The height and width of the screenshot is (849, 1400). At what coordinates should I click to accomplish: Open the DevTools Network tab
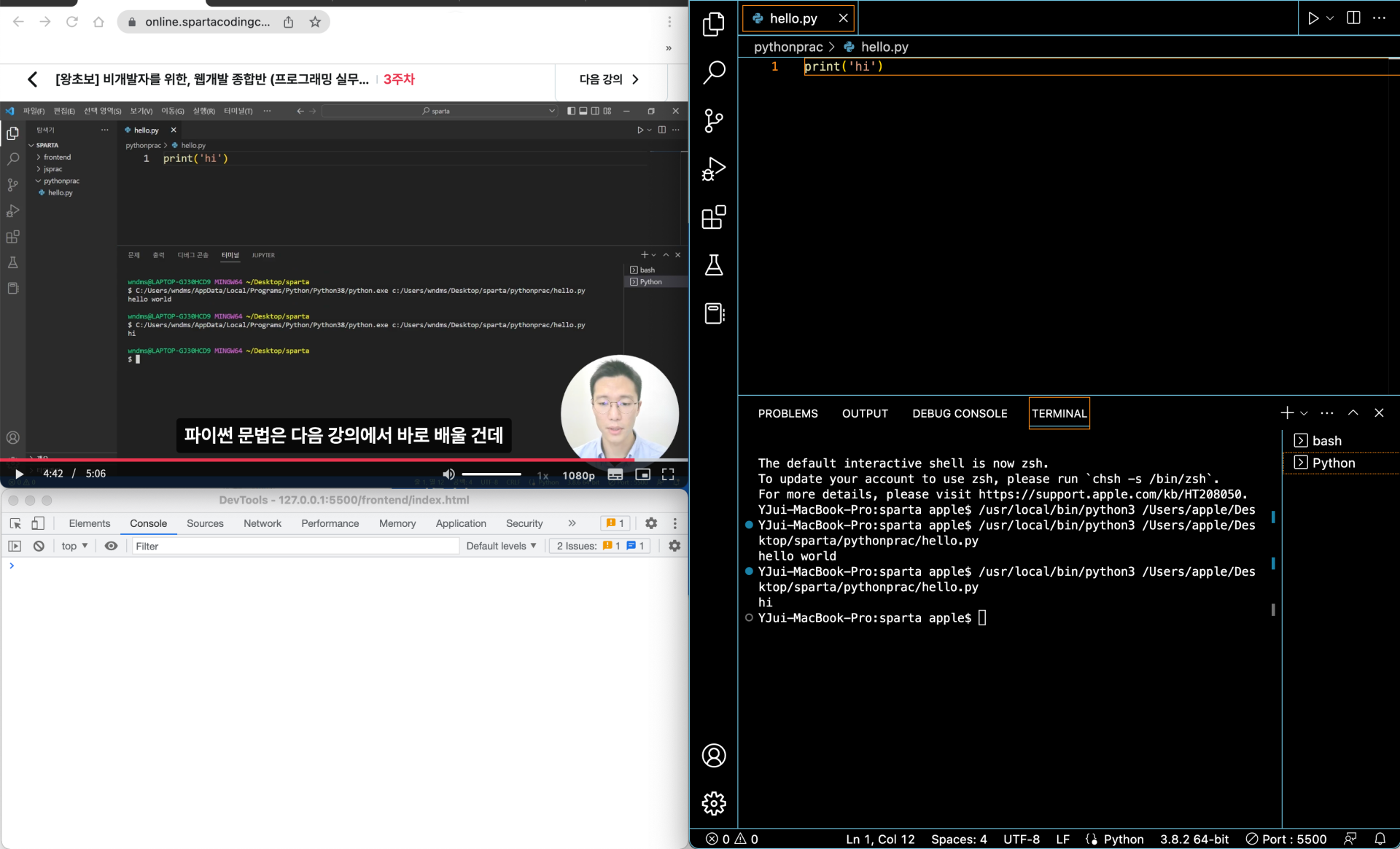click(262, 523)
